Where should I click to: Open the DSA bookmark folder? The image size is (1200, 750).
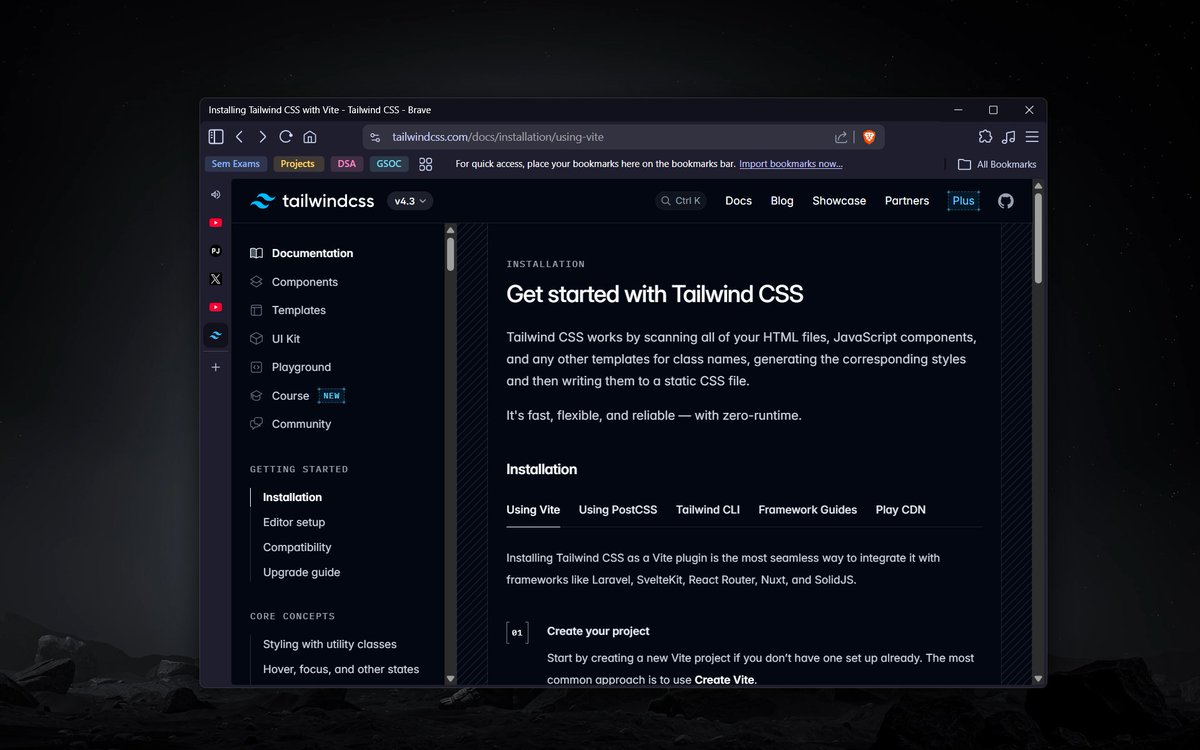(x=347, y=164)
